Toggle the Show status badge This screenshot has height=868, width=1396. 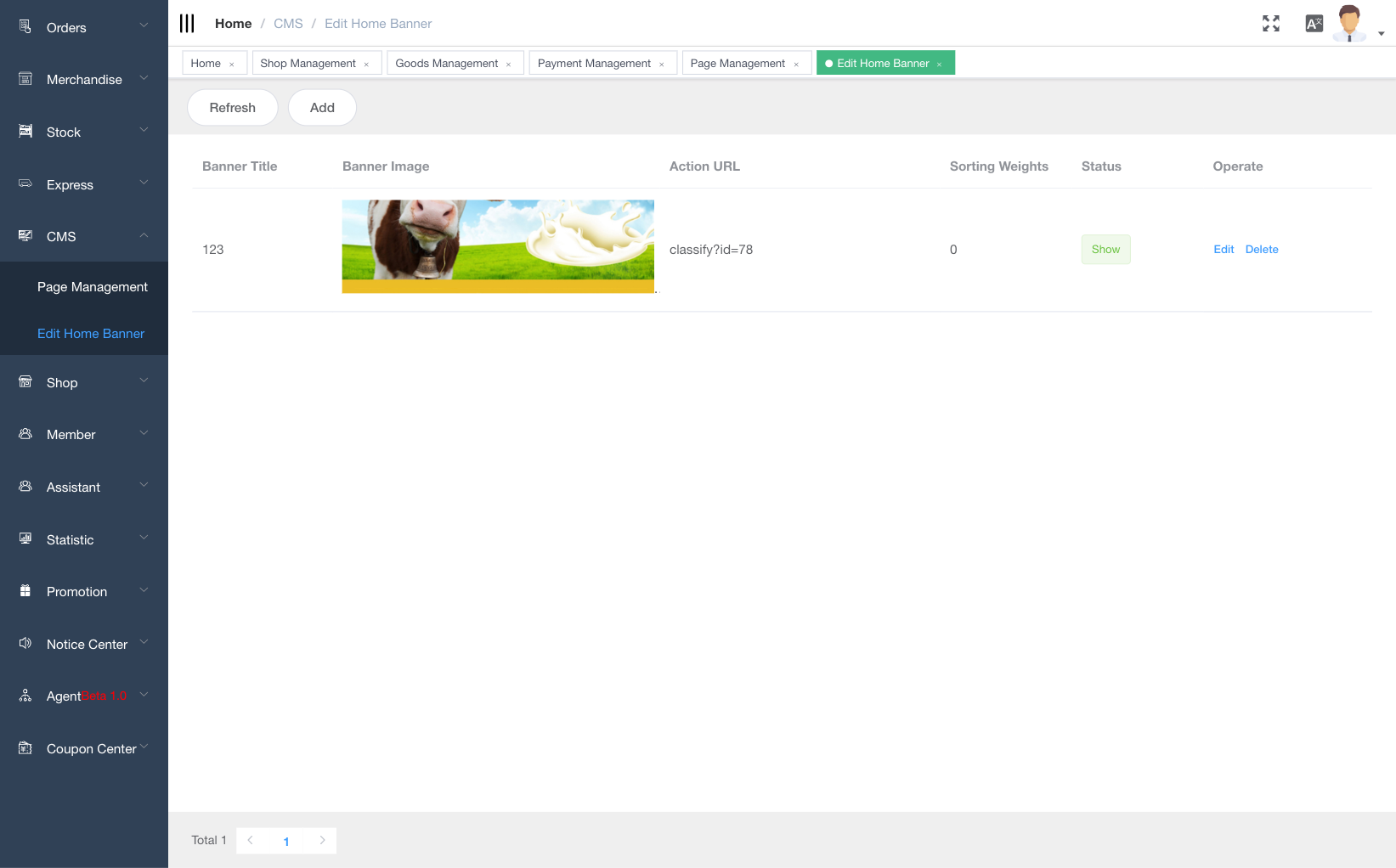(1105, 250)
